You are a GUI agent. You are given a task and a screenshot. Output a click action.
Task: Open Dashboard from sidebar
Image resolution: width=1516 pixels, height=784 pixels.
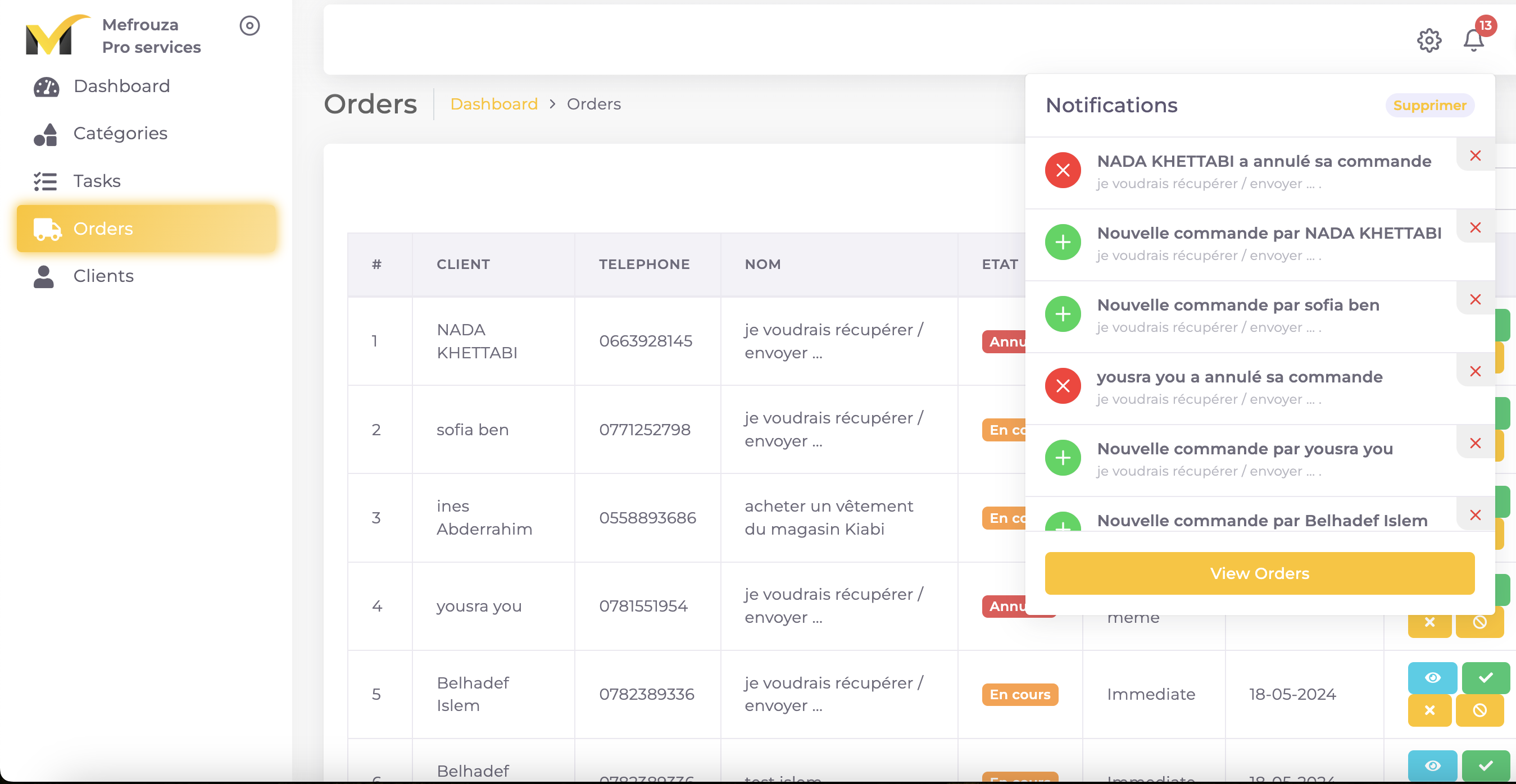pos(121,86)
